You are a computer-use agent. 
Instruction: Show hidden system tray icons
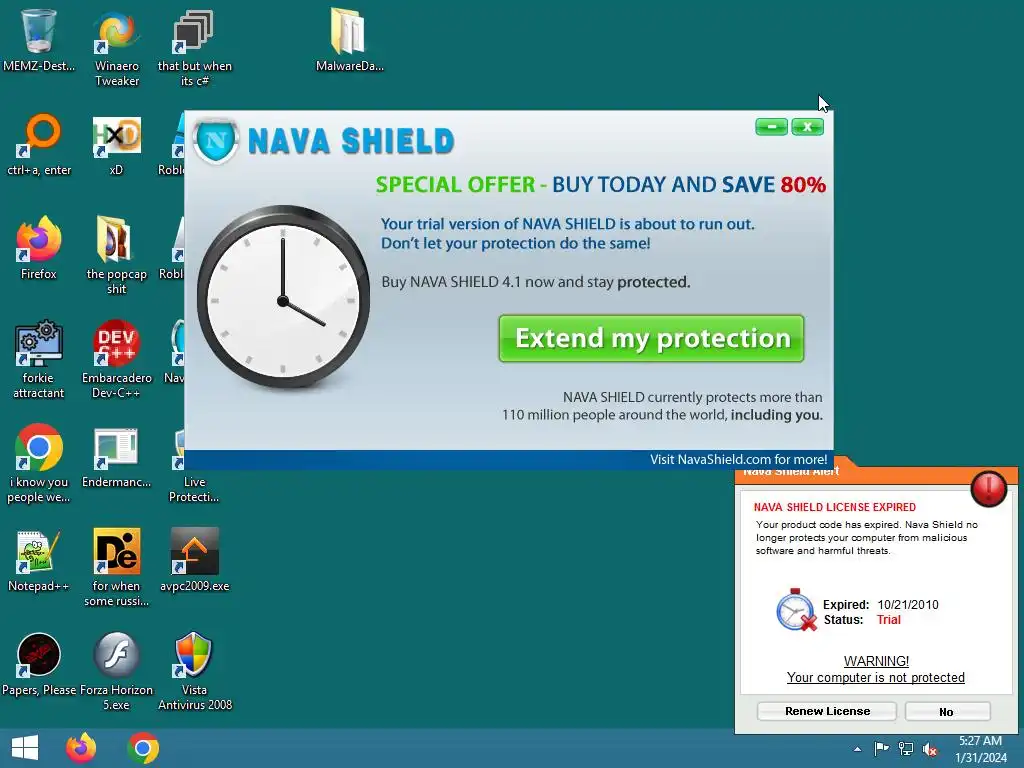tap(857, 750)
